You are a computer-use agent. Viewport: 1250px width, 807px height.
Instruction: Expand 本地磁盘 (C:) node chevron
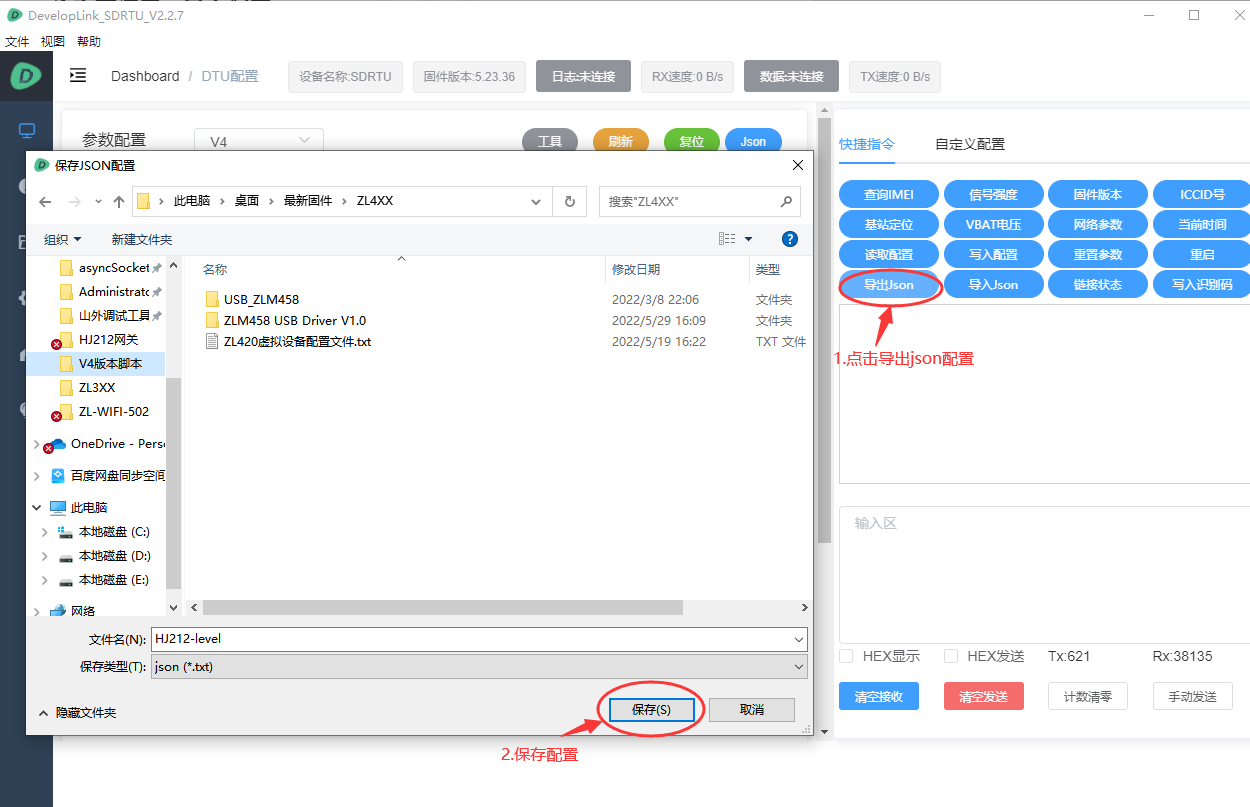[45, 531]
